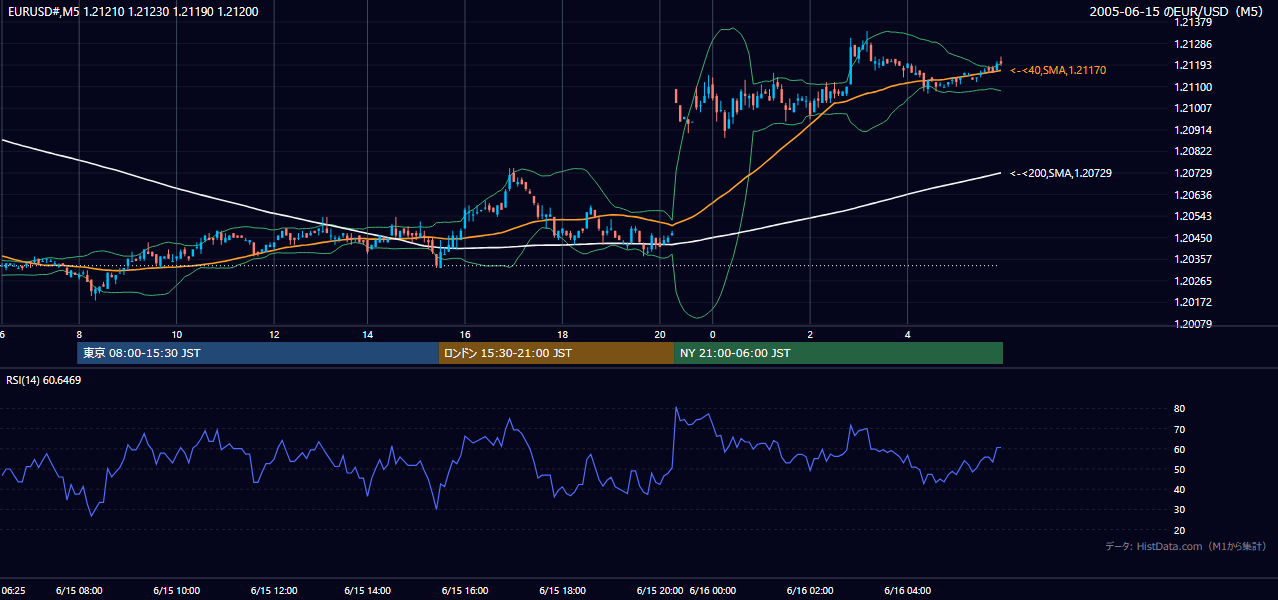Image resolution: width=1278 pixels, height=600 pixels.
Task: Click the 200 SMA 1.20729 white label
Action: pos(1061,174)
